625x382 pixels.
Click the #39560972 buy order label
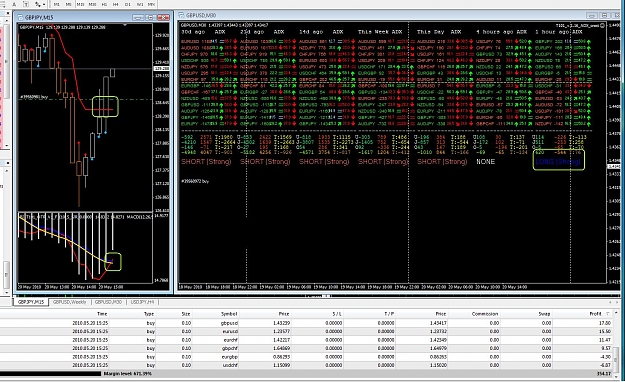tap(195, 181)
